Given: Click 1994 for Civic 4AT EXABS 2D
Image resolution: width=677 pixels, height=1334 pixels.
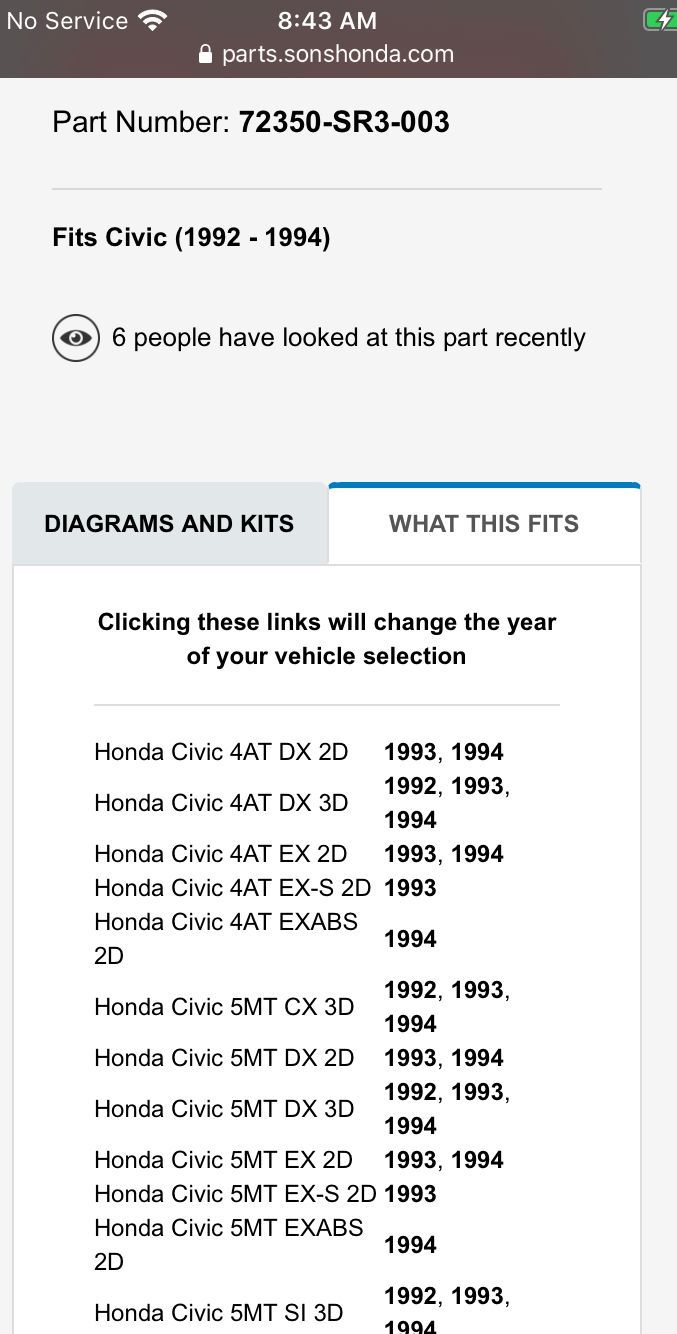Looking at the screenshot, I should click(x=410, y=939).
